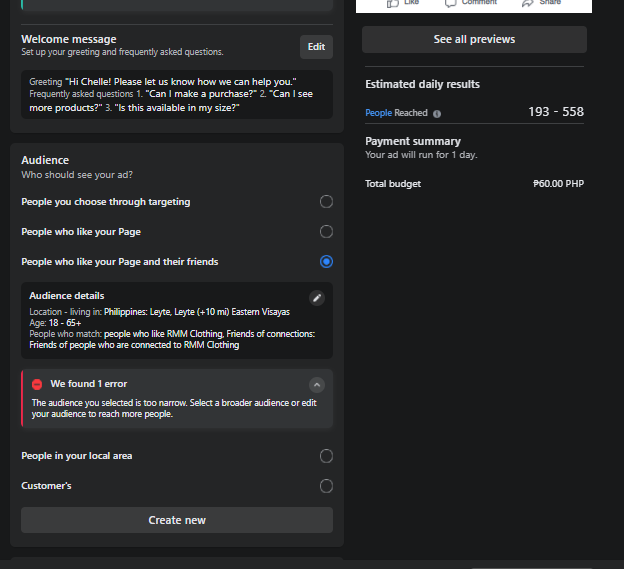Edit the Welcome message
This screenshot has width=624, height=569.
pyautogui.click(x=316, y=46)
